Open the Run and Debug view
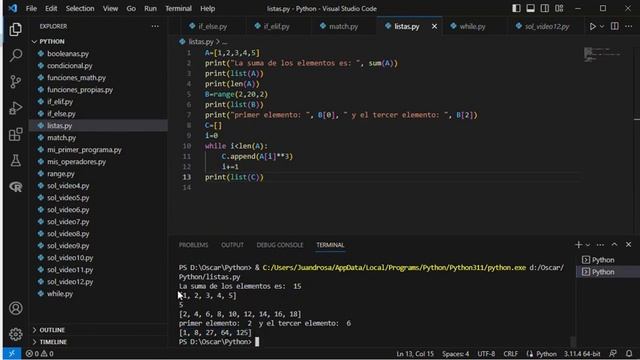This screenshot has height=360, width=640. pos(16,108)
